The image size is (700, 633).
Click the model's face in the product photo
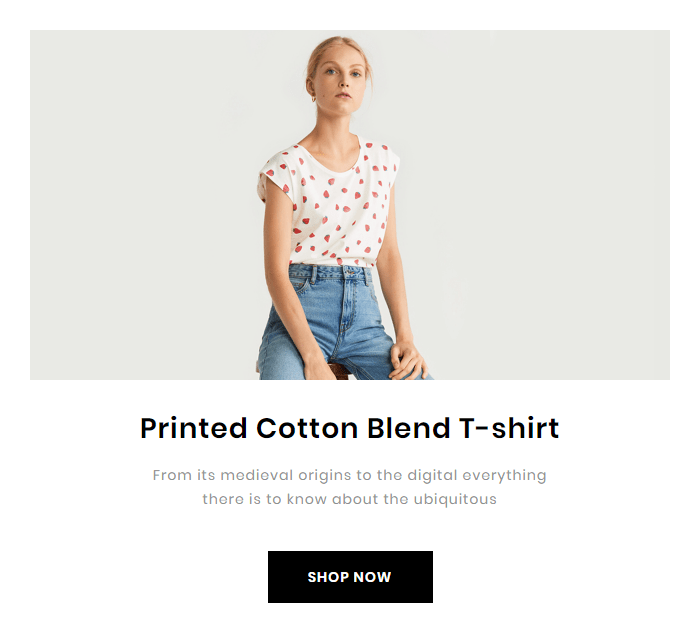pyautogui.click(x=342, y=79)
